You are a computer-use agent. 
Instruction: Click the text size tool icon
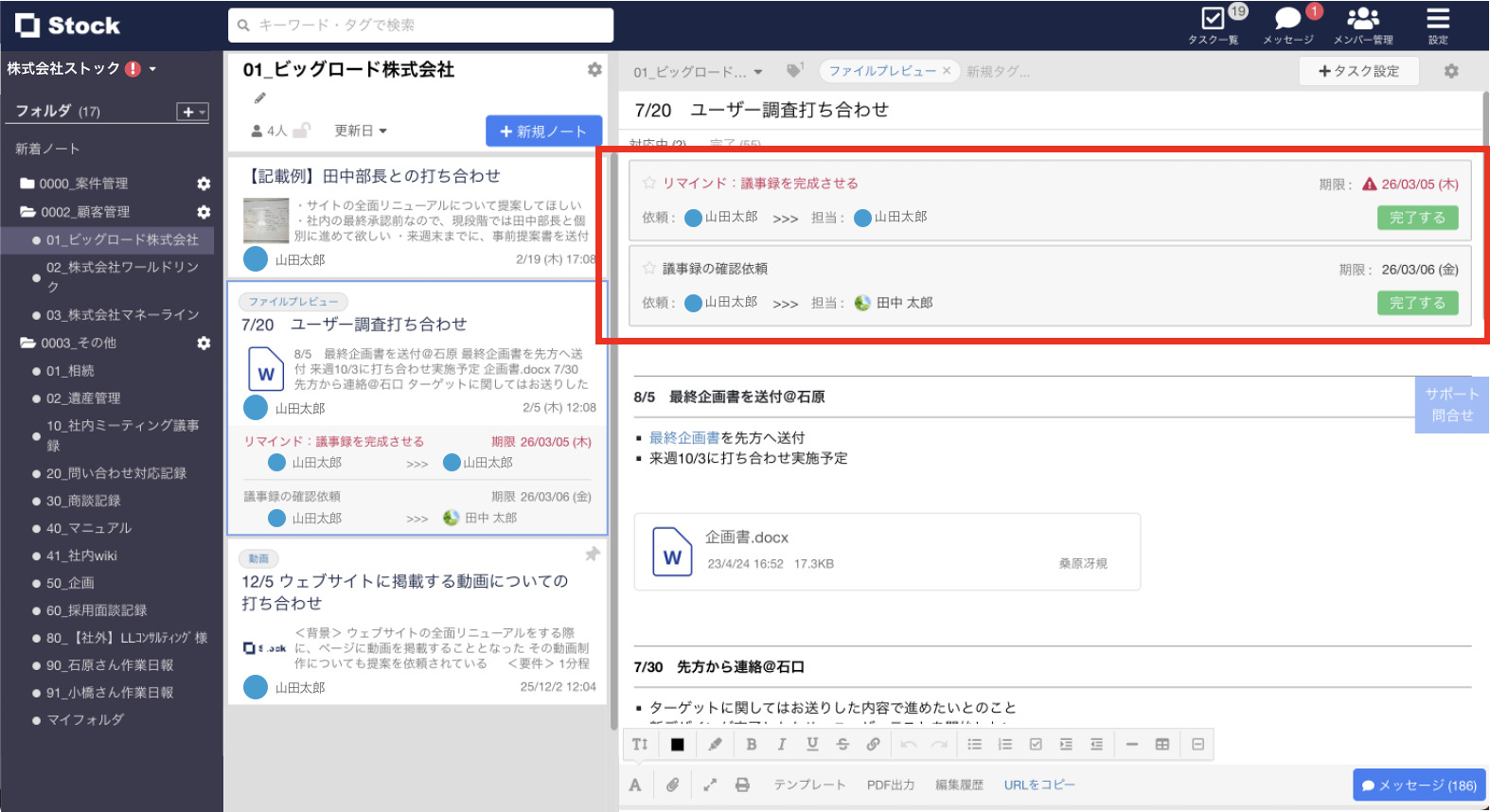[640, 744]
